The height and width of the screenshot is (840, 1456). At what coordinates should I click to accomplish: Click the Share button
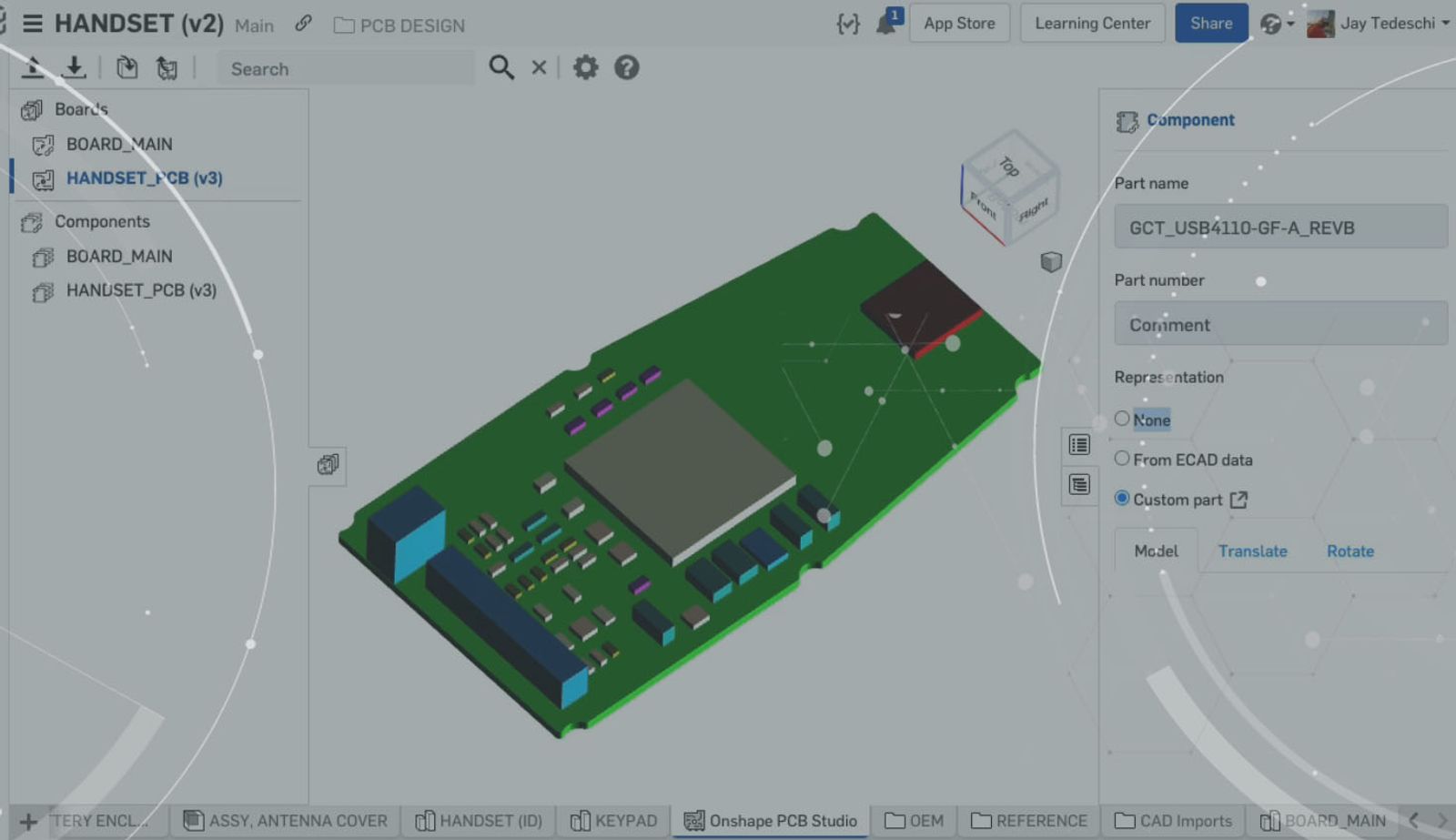click(x=1210, y=24)
